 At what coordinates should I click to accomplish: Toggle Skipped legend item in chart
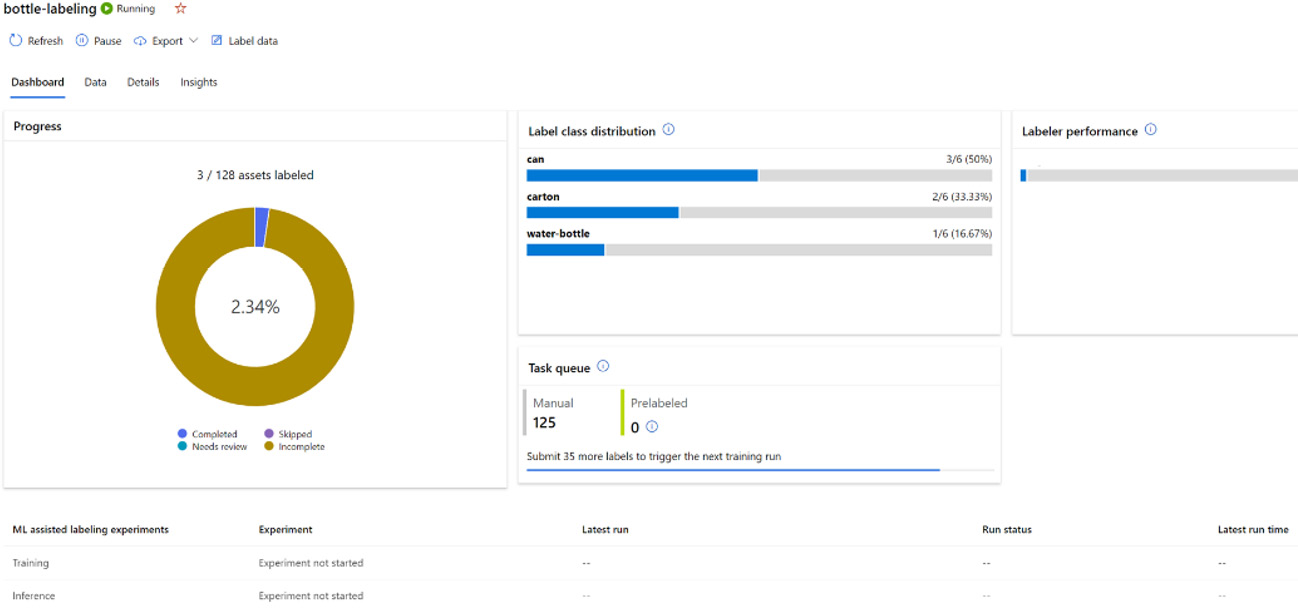287,434
